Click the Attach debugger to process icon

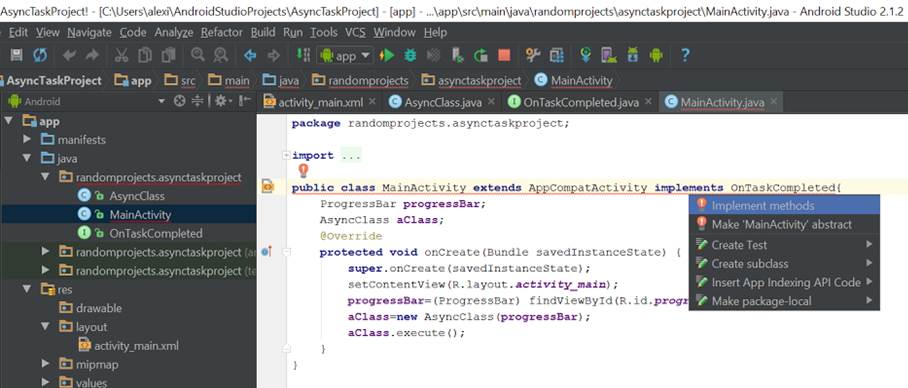coord(457,55)
